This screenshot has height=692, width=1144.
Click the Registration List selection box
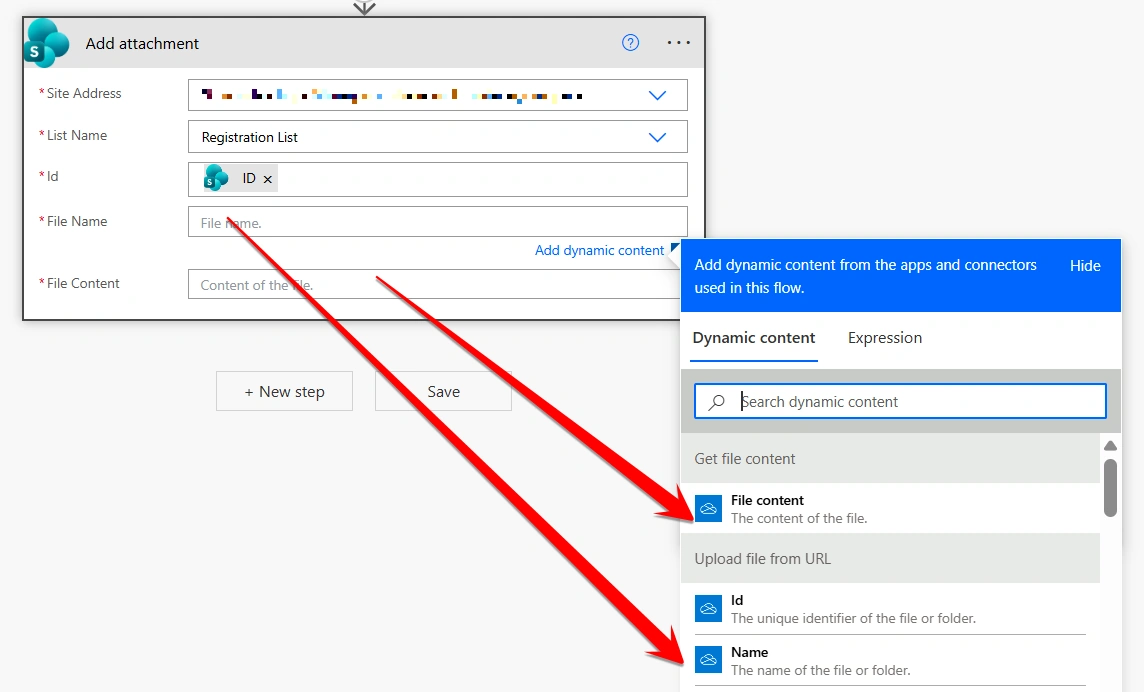438,137
